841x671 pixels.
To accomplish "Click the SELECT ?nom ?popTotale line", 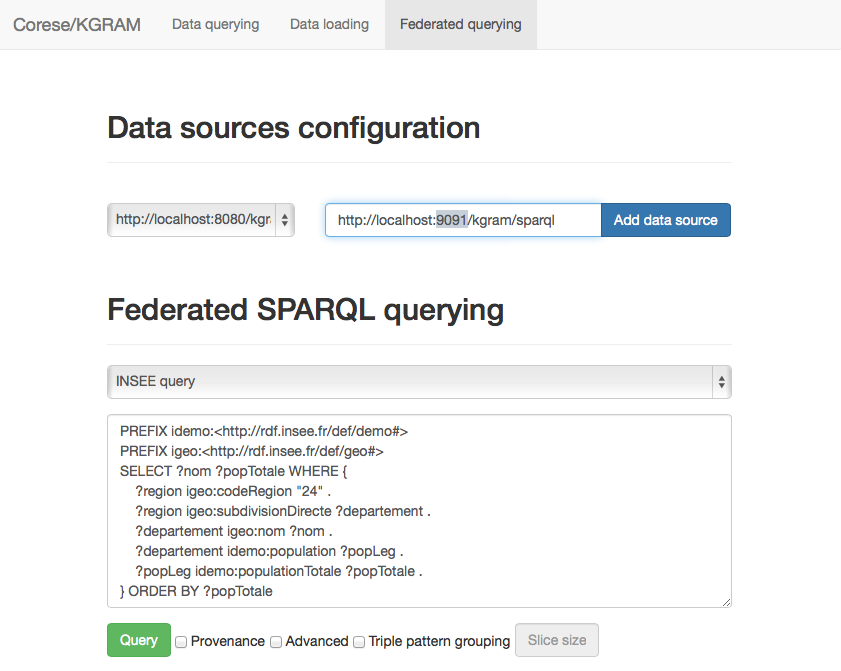I will click(233, 471).
